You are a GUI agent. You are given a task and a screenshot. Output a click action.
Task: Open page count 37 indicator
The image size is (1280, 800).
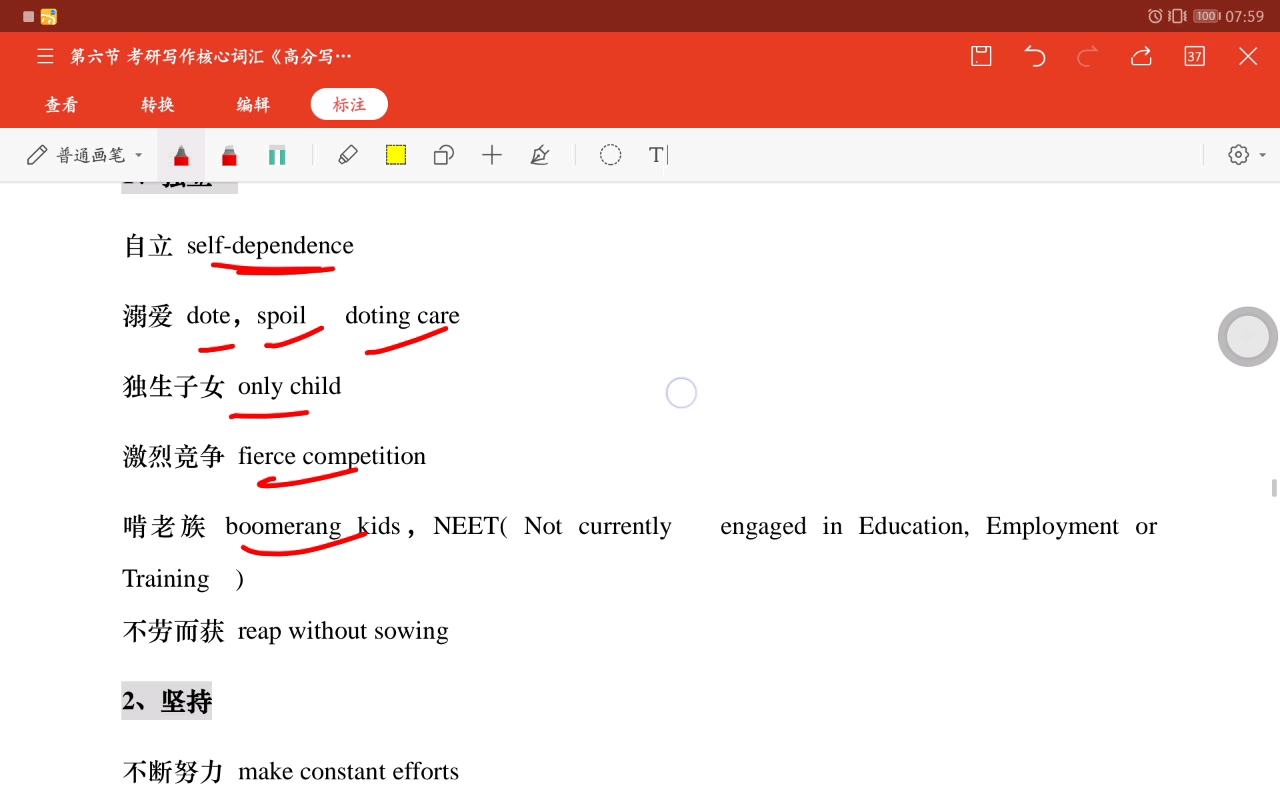(x=1194, y=56)
